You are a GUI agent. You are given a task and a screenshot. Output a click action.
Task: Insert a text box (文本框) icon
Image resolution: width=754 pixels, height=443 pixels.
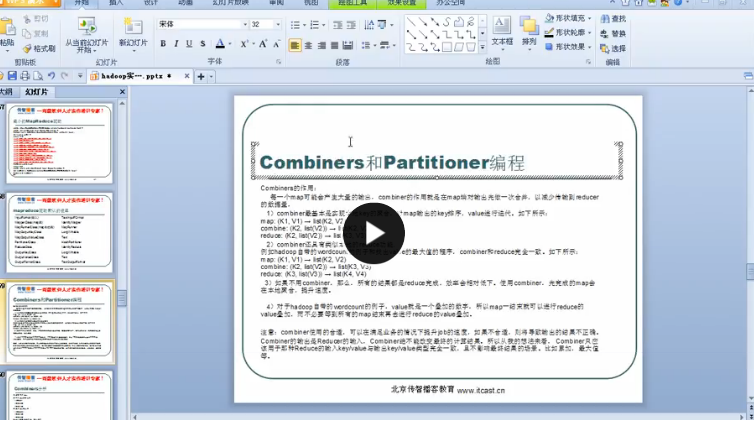pos(502,25)
